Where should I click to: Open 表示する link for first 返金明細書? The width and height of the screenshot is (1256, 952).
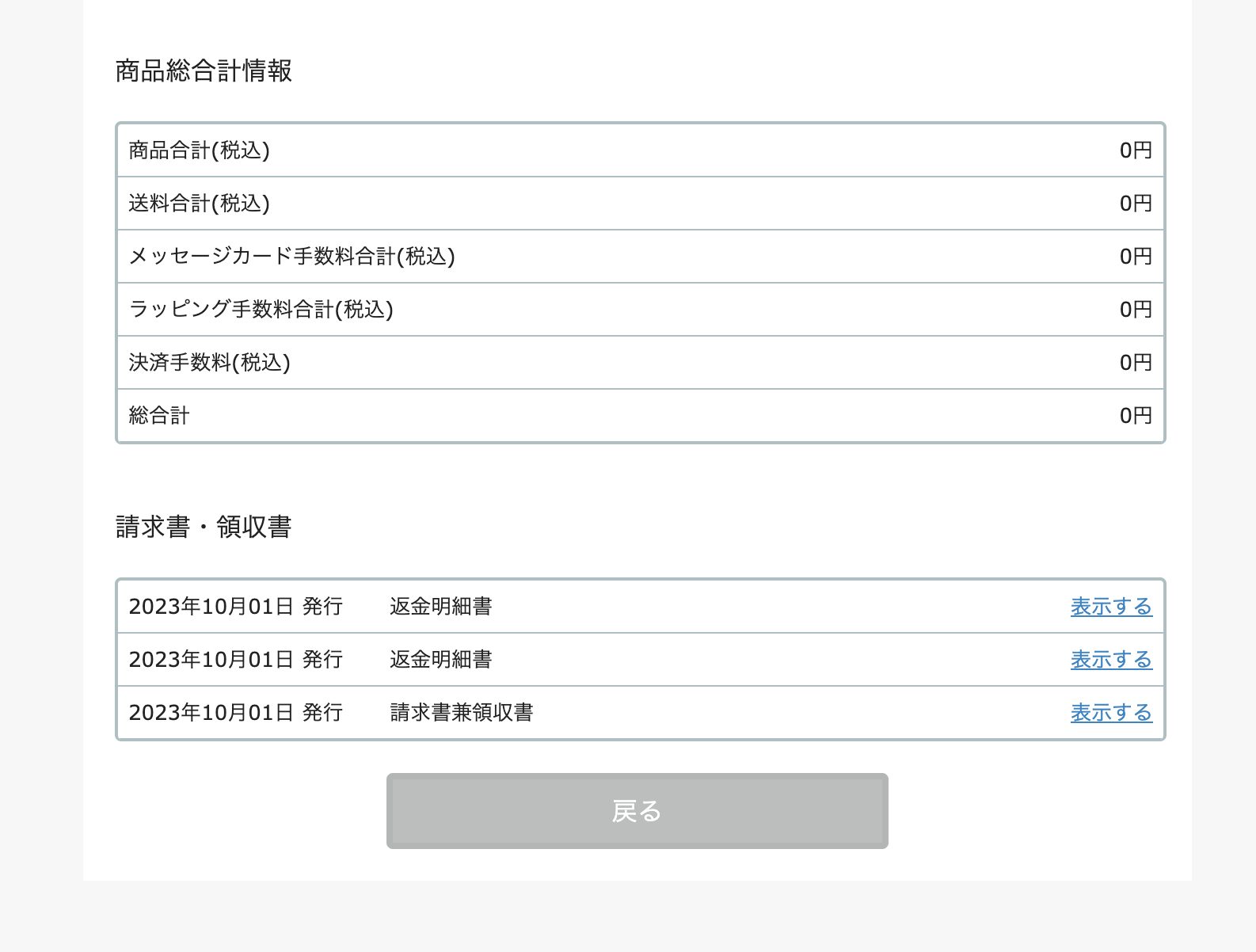click(x=1111, y=607)
